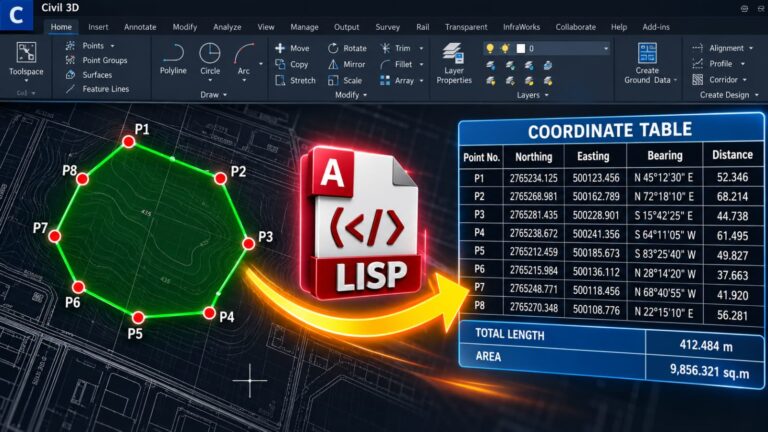
Task: Open the Help tab
Action: coord(619,27)
